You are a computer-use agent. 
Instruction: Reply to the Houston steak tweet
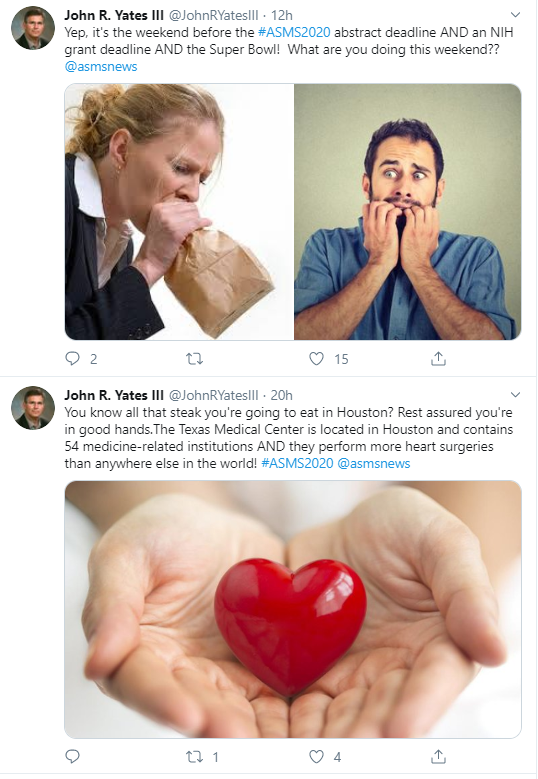click(x=73, y=756)
